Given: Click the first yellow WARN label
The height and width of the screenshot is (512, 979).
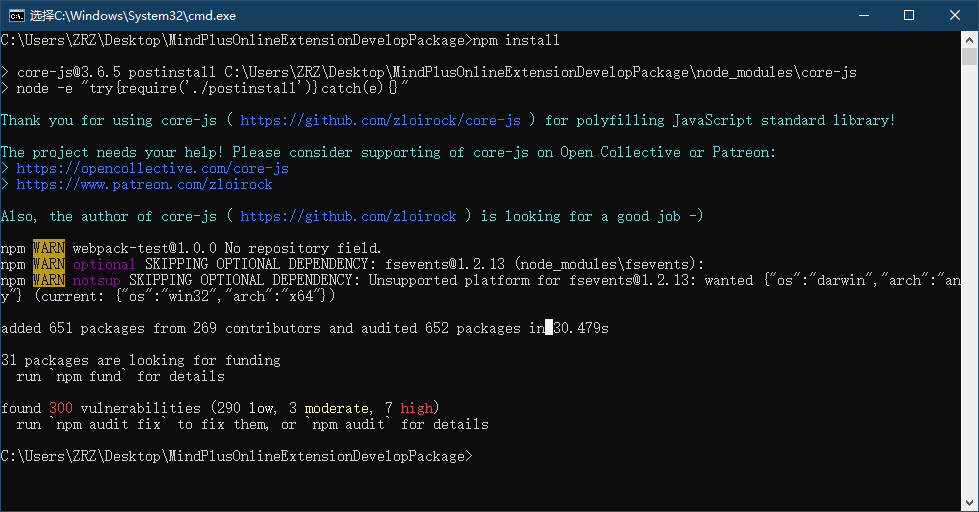Looking at the screenshot, I should point(49,248).
